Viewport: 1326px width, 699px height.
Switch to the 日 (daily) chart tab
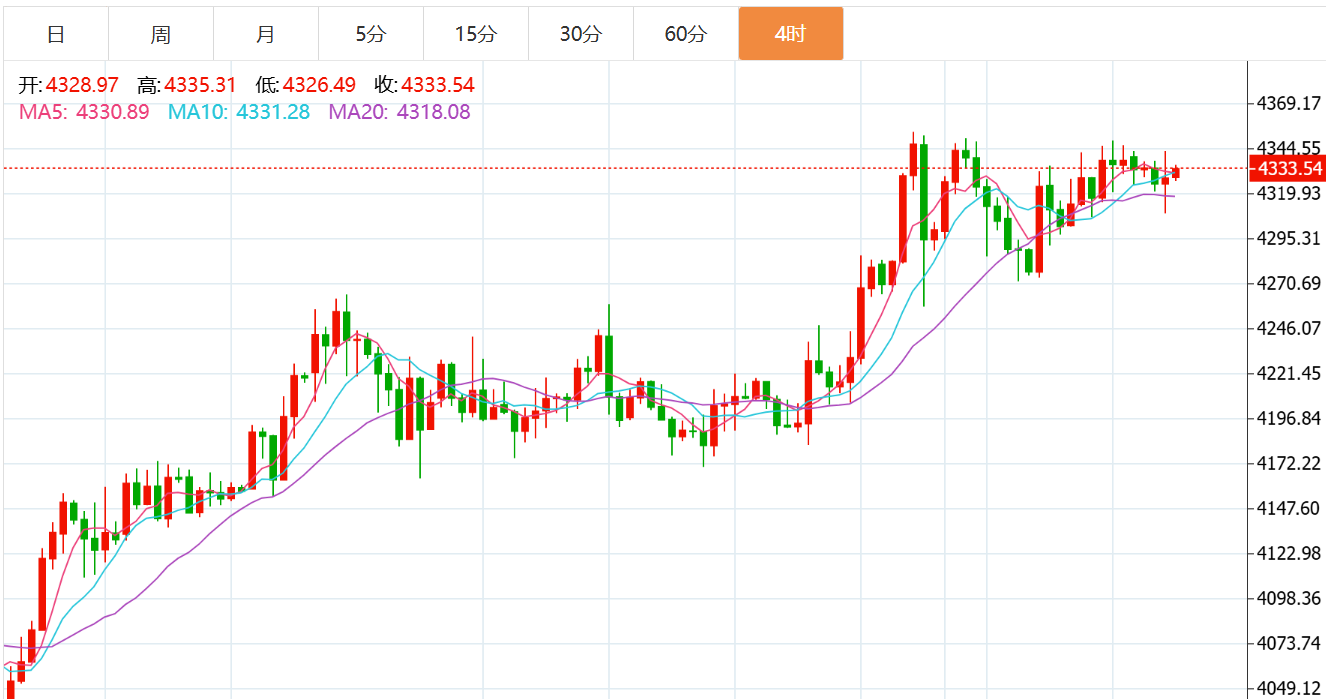(56, 35)
